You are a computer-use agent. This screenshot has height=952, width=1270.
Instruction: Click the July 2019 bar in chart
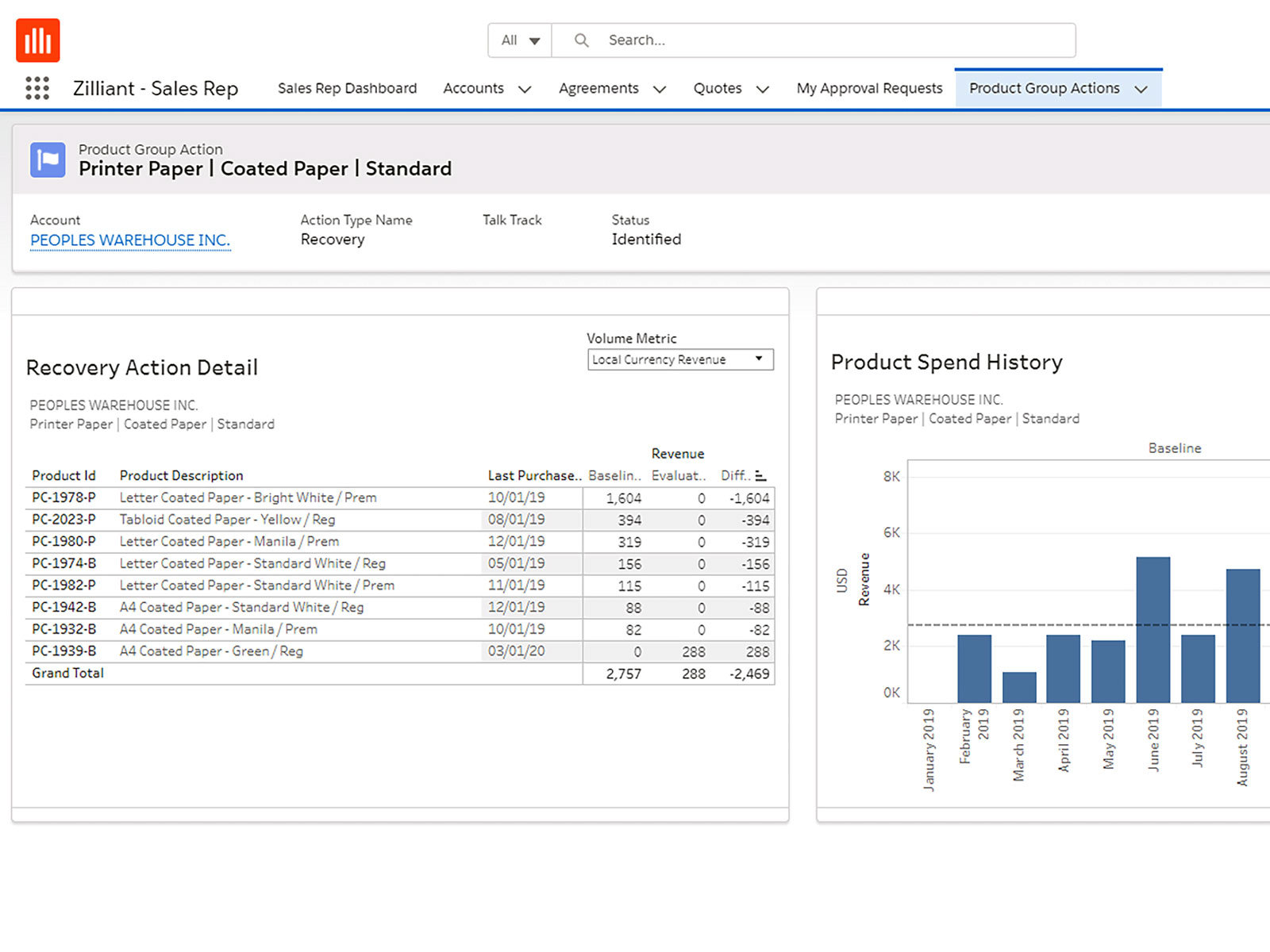(x=1198, y=669)
